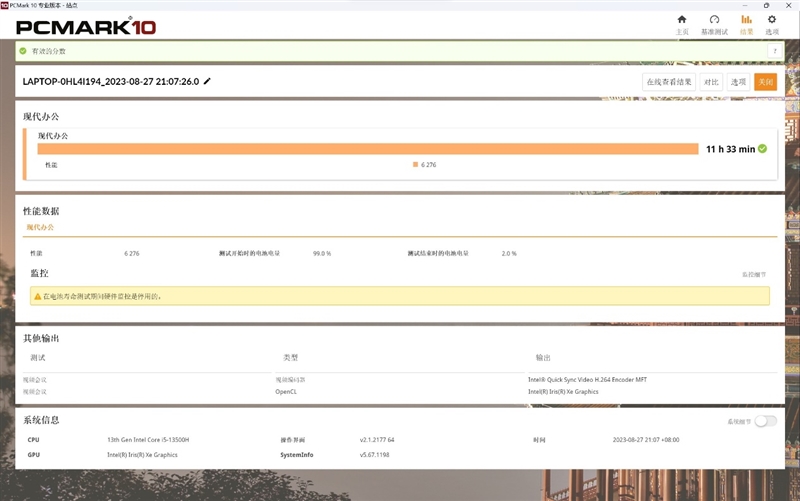Click the result name LAPTOP-0HL4I194 title
This screenshot has width=800, height=501.
(x=110, y=81)
